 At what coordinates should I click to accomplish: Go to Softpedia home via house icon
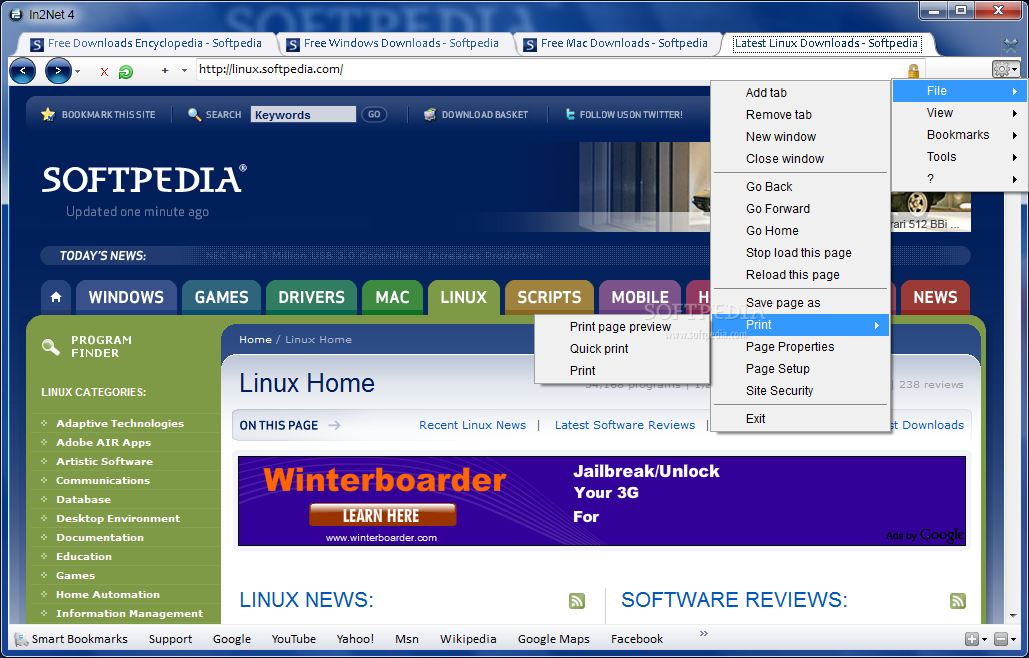[56, 297]
